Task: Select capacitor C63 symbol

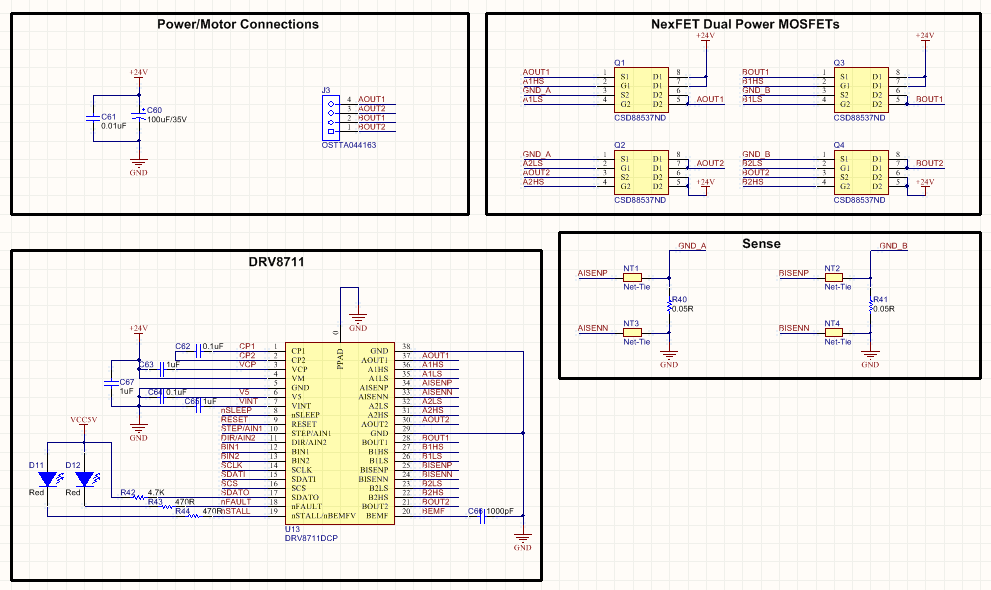Action: [162, 369]
